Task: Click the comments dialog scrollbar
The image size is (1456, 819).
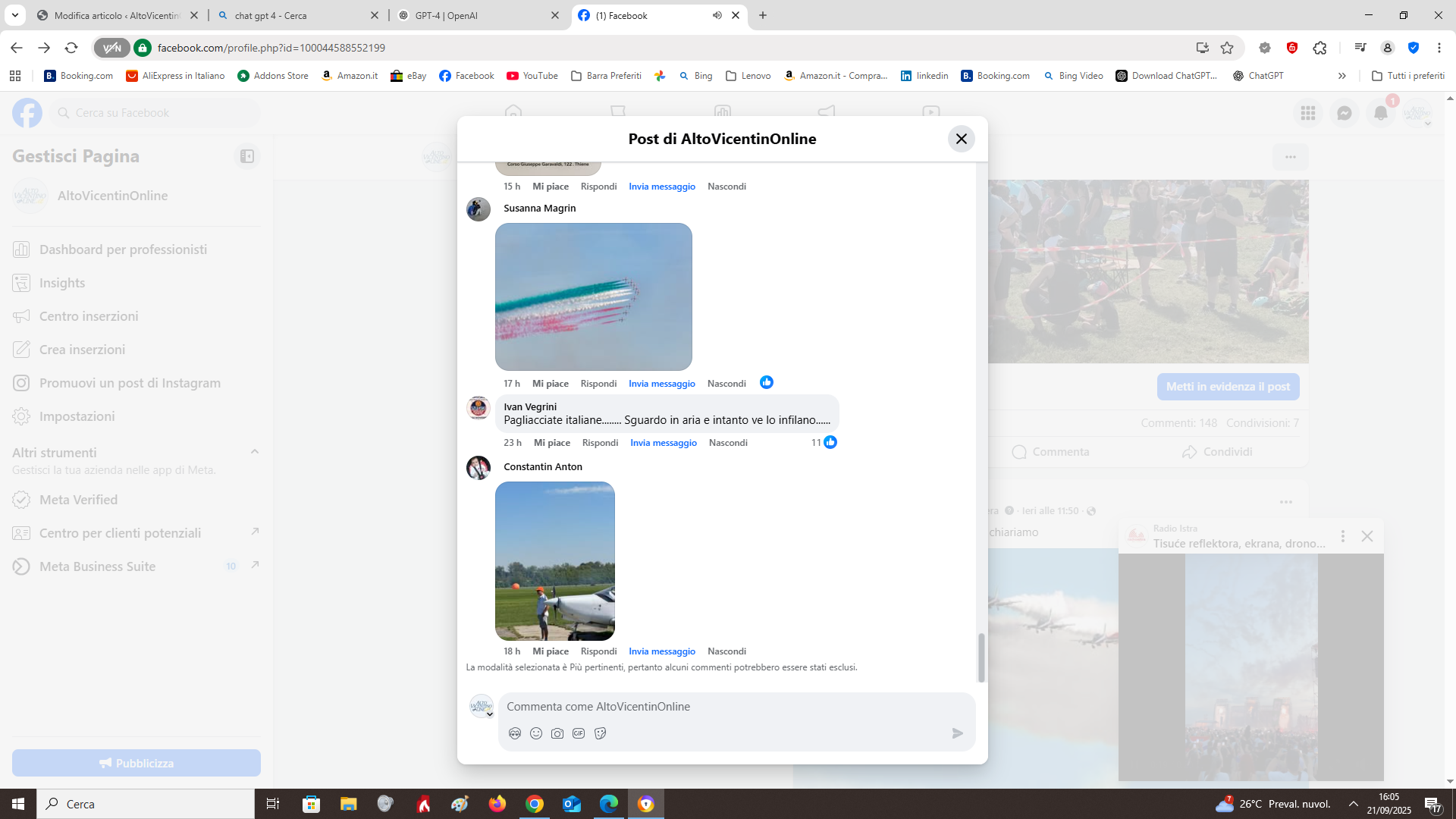Action: [x=981, y=657]
